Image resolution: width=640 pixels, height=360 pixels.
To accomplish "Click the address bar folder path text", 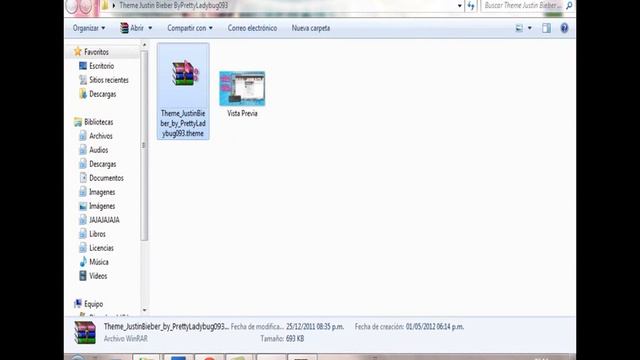I will pyautogui.click(x=173, y=6).
